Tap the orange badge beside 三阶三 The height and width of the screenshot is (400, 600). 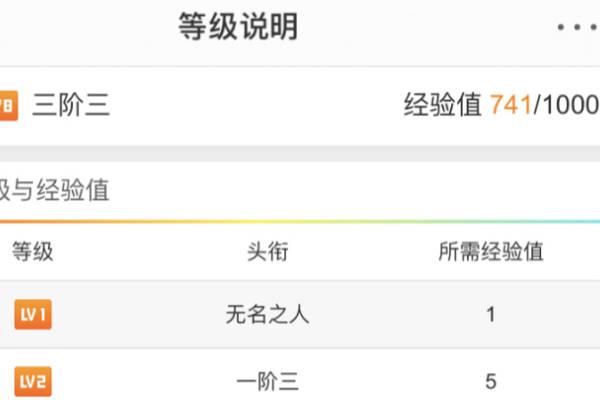pyautogui.click(x=8, y=106)
